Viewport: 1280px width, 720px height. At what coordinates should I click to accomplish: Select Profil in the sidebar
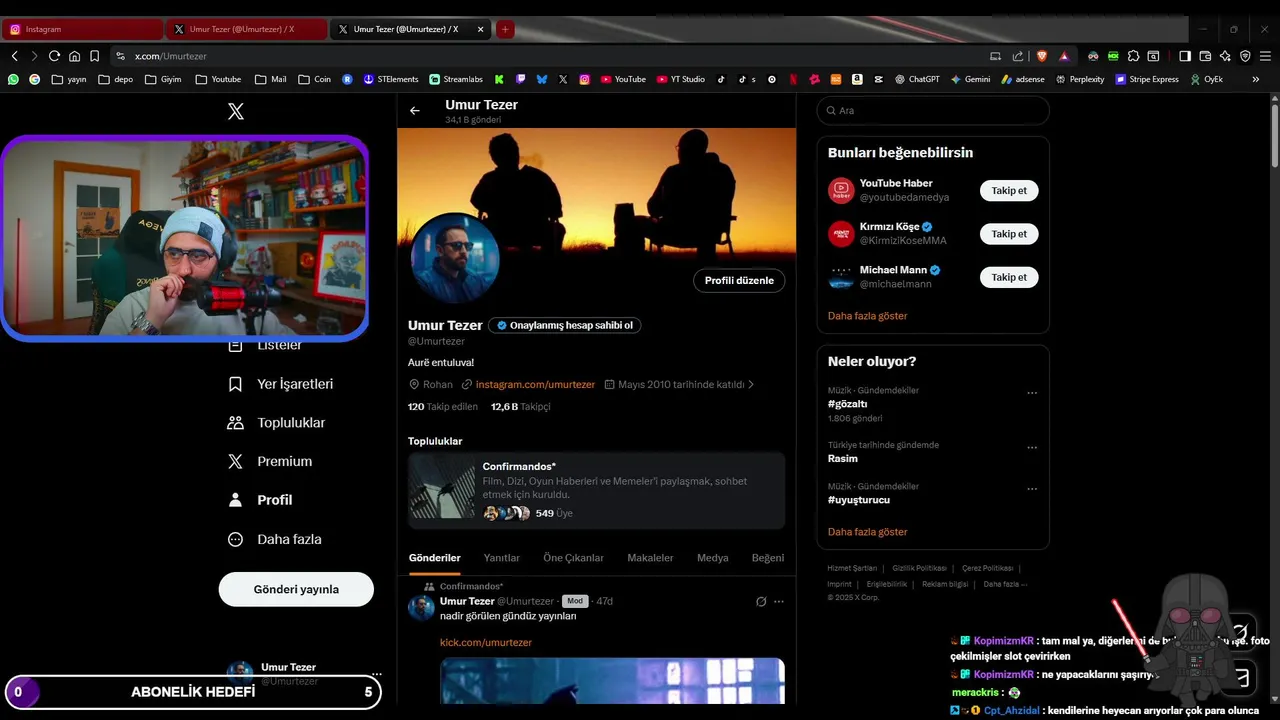pos(261,500)
